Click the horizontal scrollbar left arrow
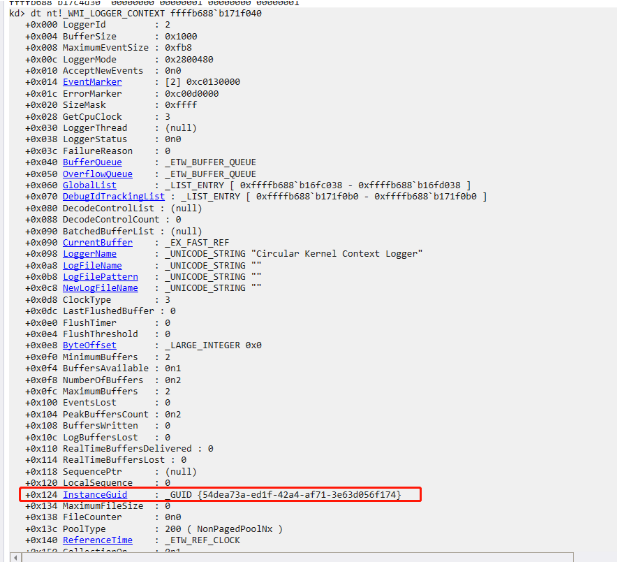 15,557
